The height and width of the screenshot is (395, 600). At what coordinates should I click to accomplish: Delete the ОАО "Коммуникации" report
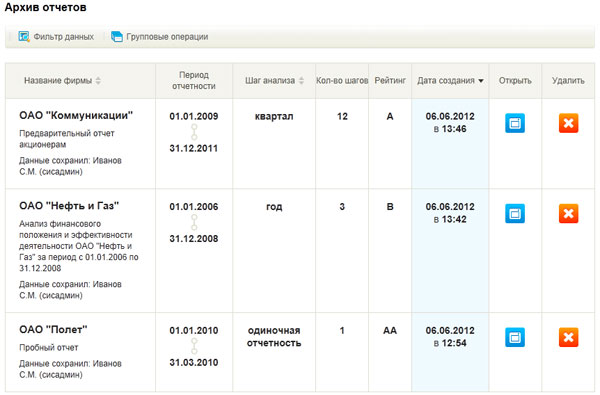568,123
